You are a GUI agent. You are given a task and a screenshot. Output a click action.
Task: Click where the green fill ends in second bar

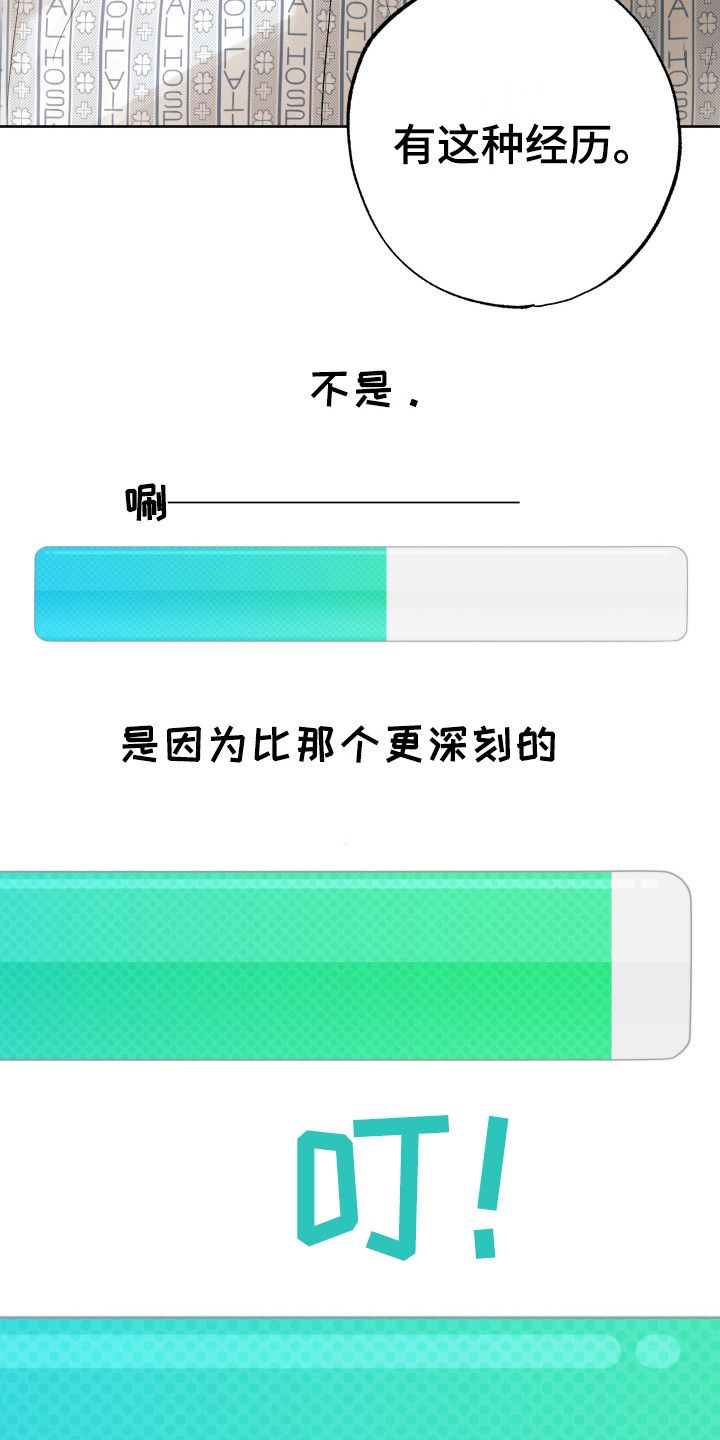pos(611,965)
